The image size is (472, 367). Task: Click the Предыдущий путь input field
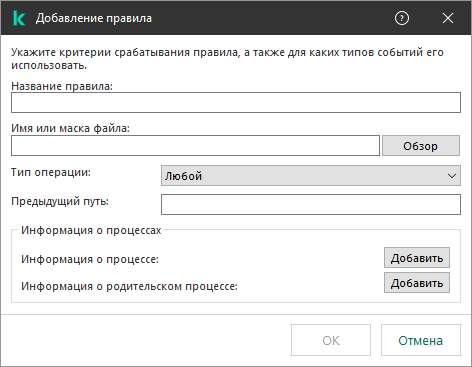311,204
